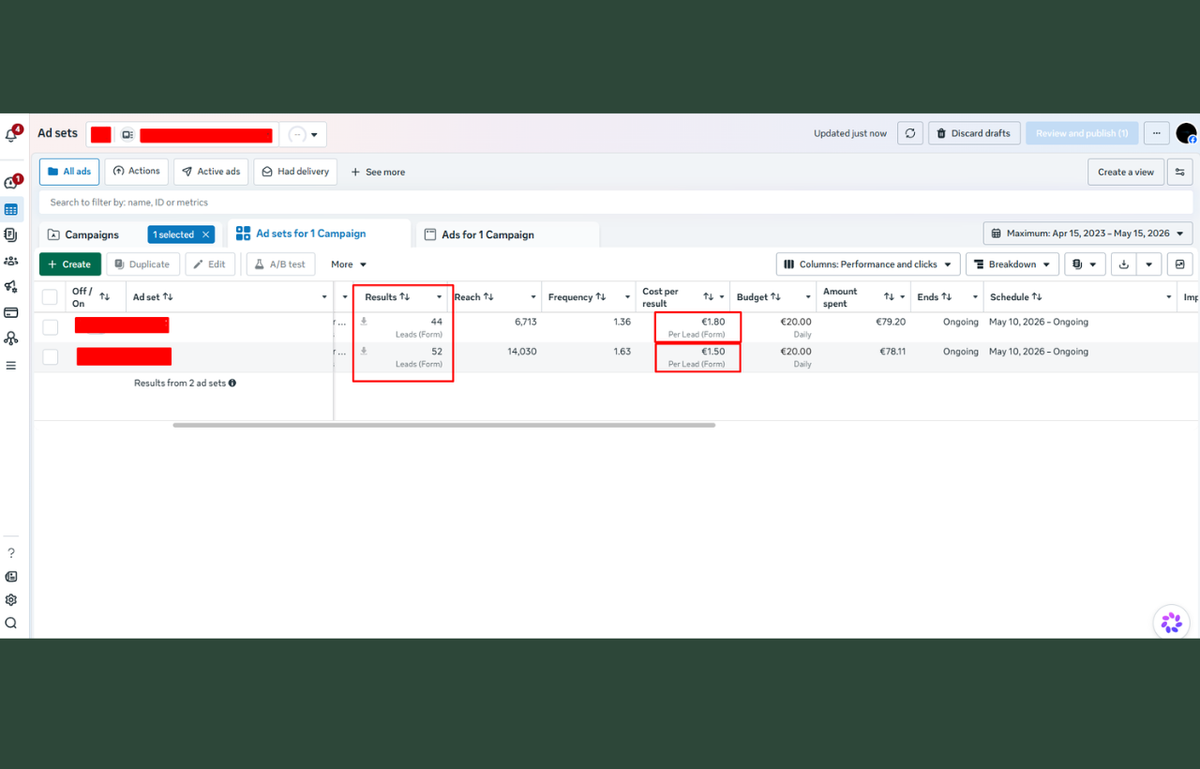
Task: Open Columns: Performance and clicks dropdown
Action: point(868,264)
